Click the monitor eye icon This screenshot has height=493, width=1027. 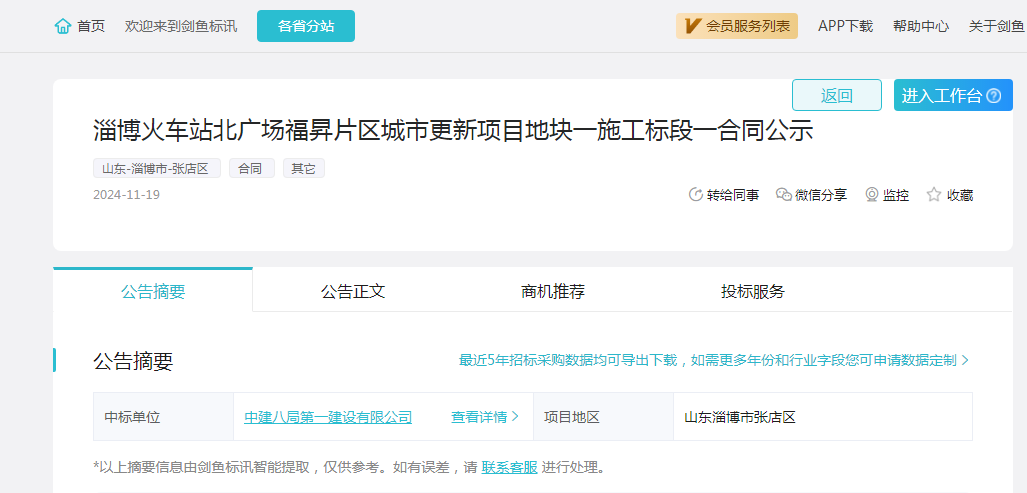(x=871, y=195)
